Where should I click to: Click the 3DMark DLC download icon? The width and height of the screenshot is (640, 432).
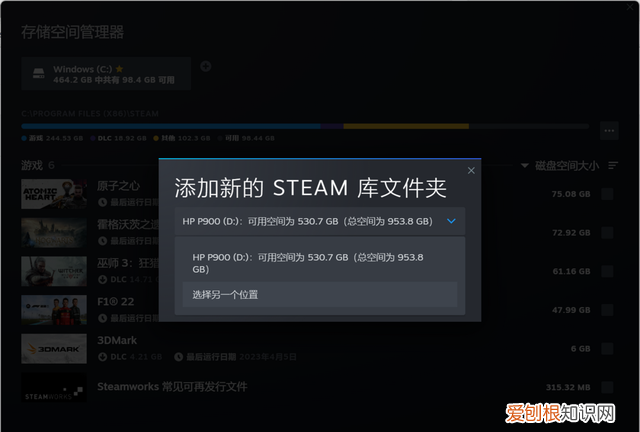[x=102, y=357]
